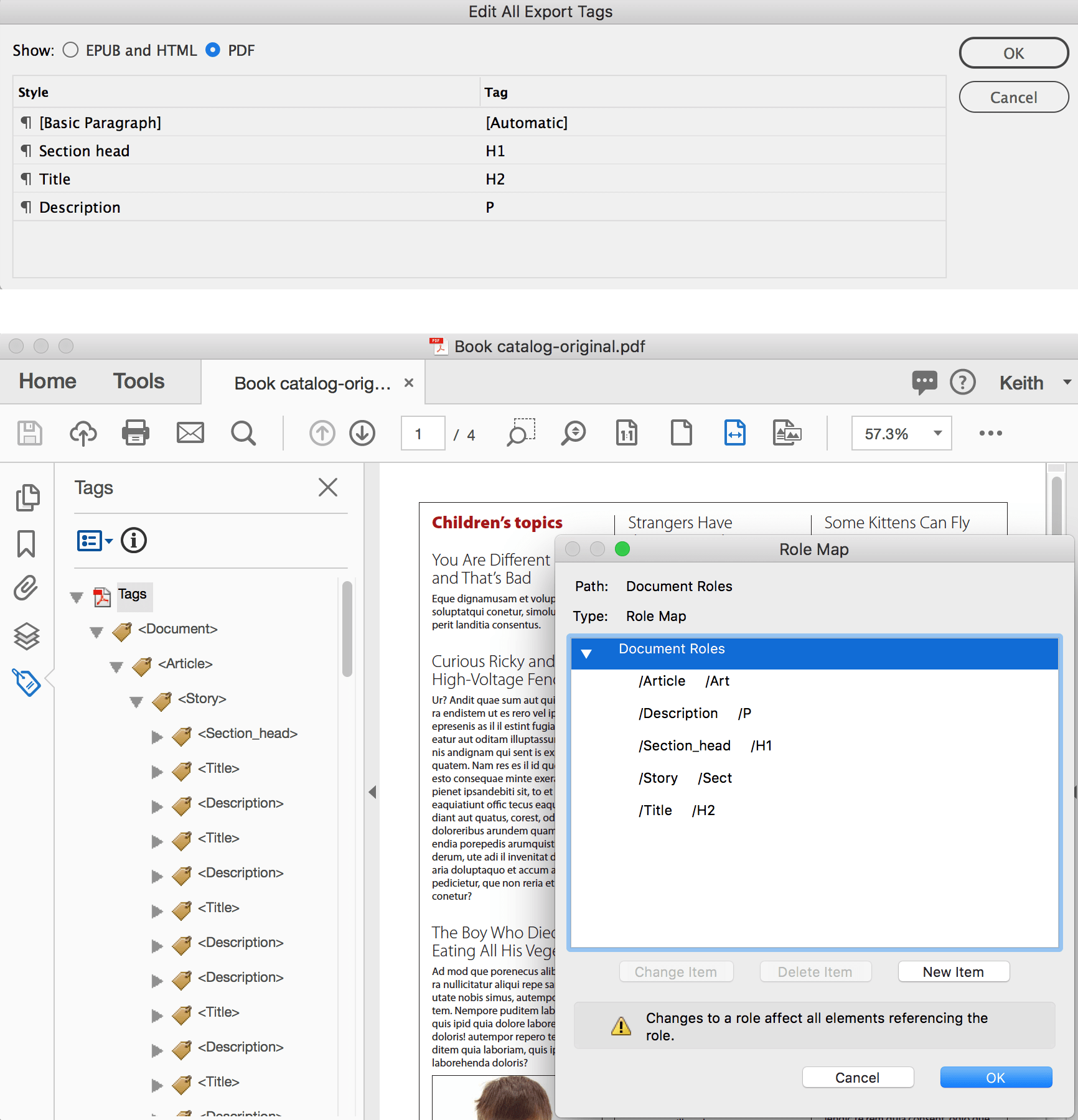Open the Bookmarks panel

click(26, 543)
